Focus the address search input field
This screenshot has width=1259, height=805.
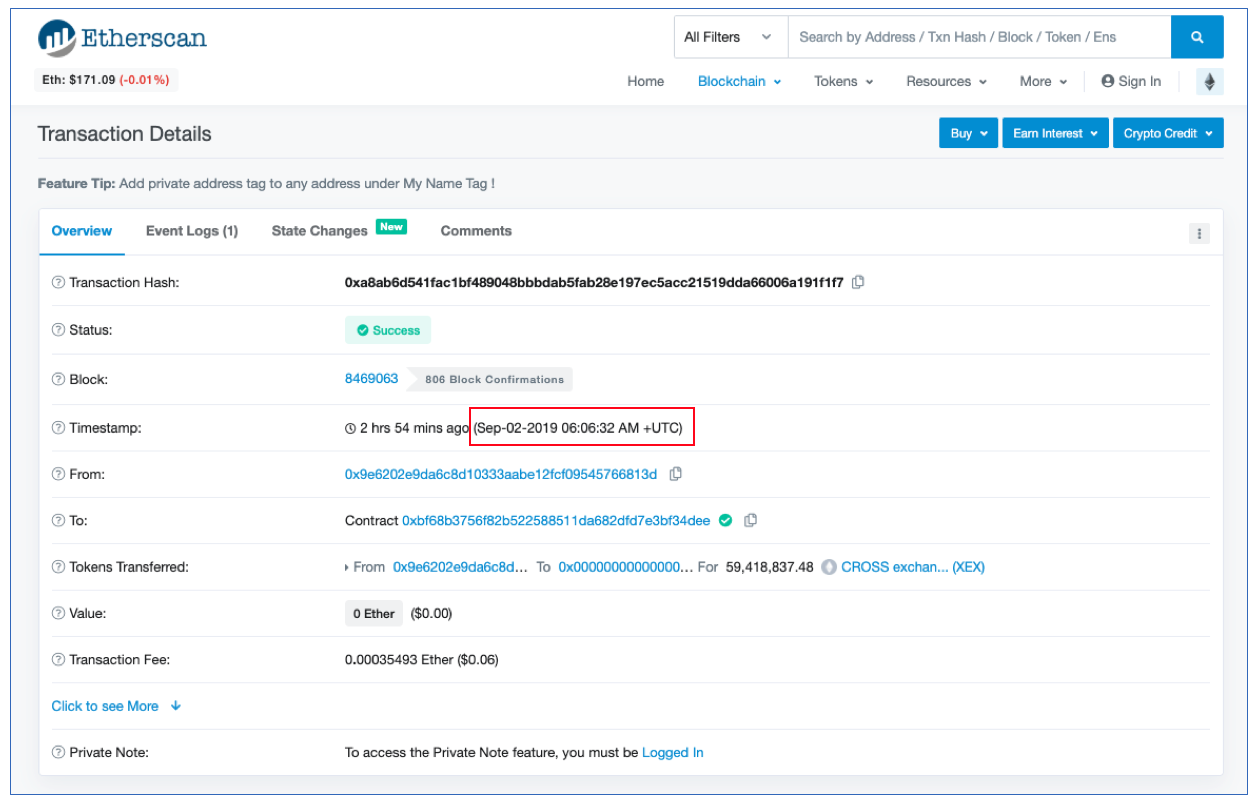[x=978, y=37]
